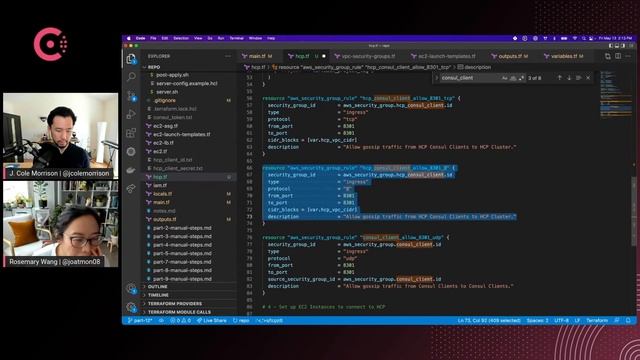Click description breadcrumb item
Image resolution: width=640 pixels, height=360 pixels.
[474, 67]
